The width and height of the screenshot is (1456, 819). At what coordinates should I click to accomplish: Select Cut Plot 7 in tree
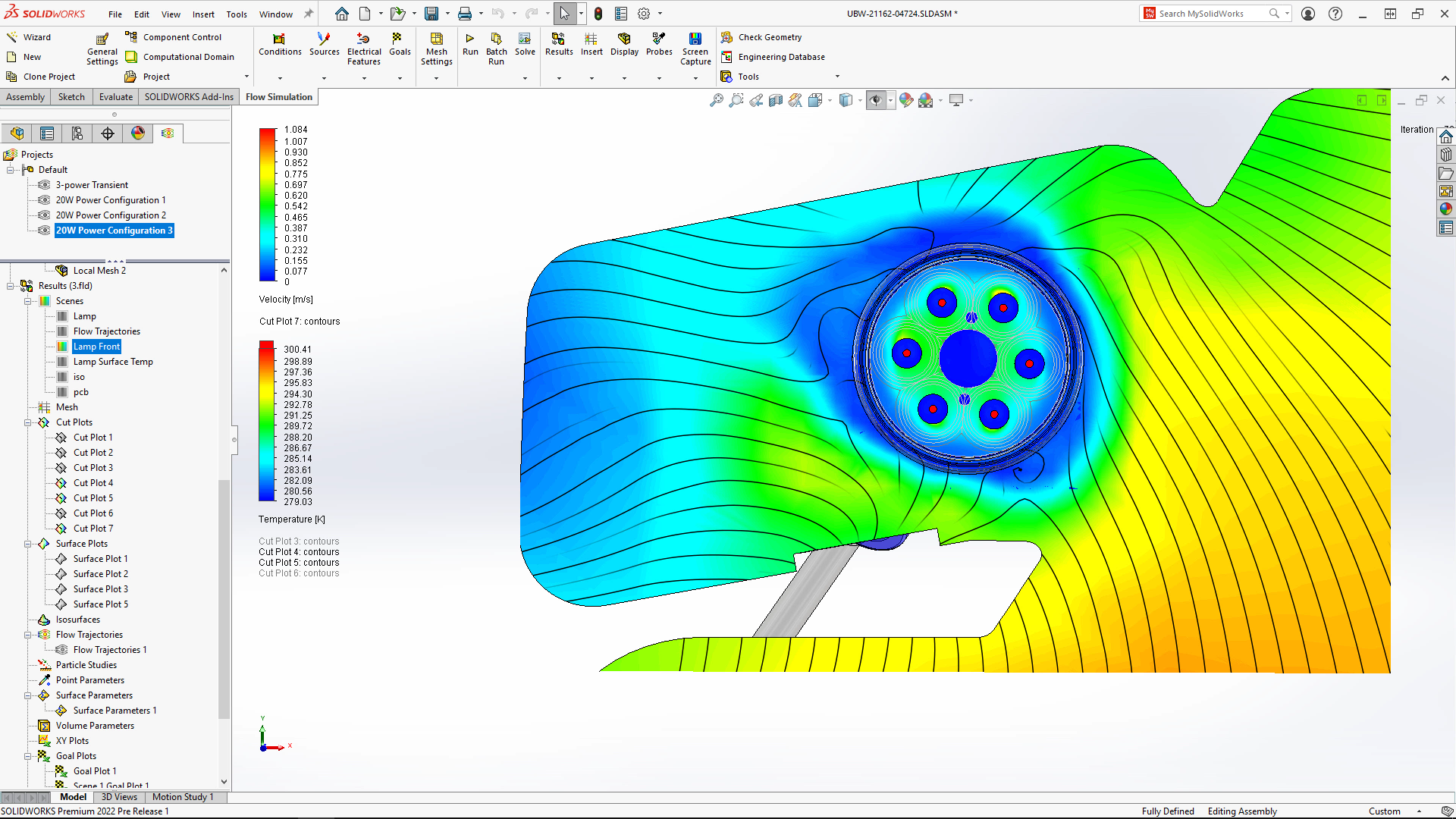[x=93, y=528]
